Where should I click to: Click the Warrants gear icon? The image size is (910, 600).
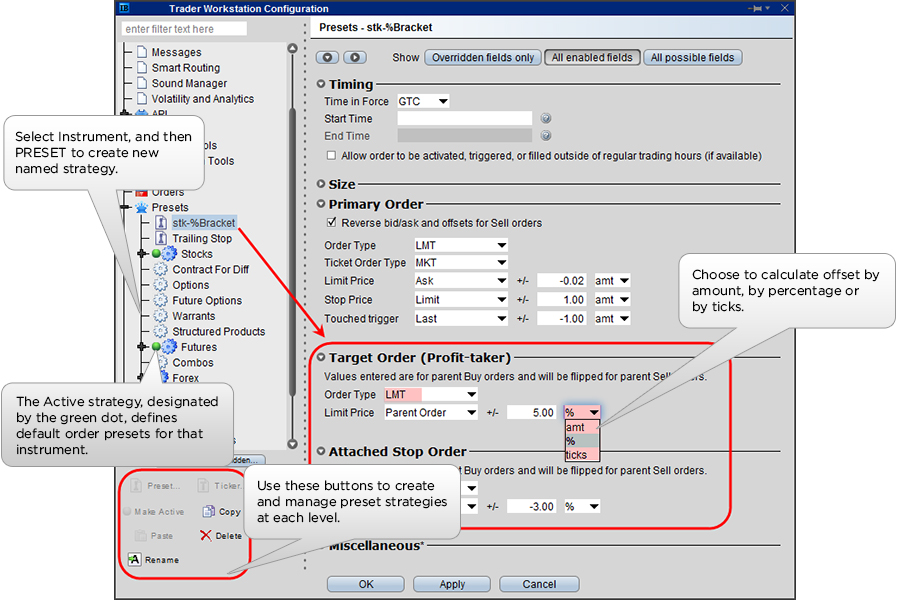pos(160,316)
